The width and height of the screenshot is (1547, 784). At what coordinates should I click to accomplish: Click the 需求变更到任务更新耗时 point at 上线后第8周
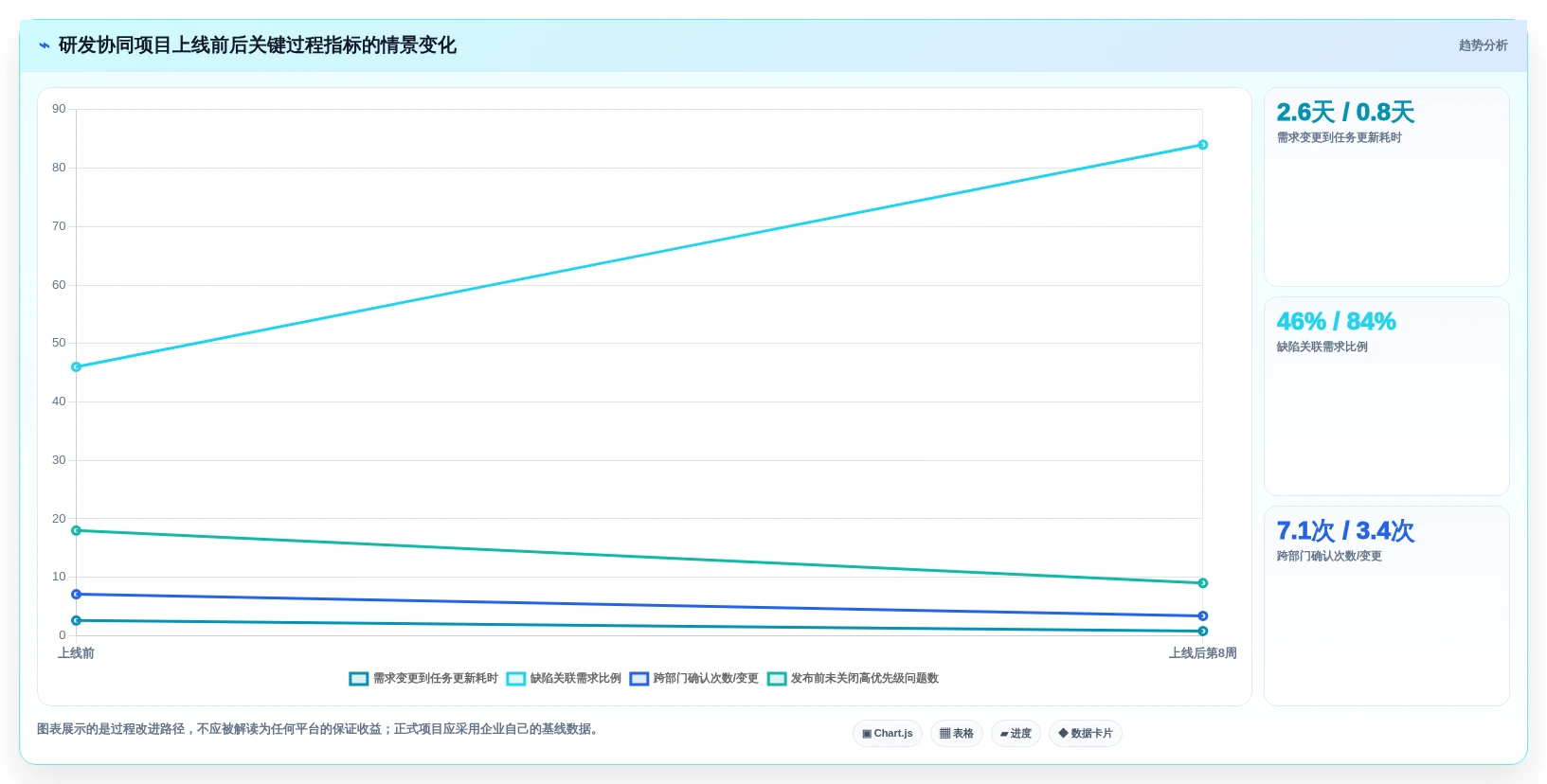pos(1203,631)
